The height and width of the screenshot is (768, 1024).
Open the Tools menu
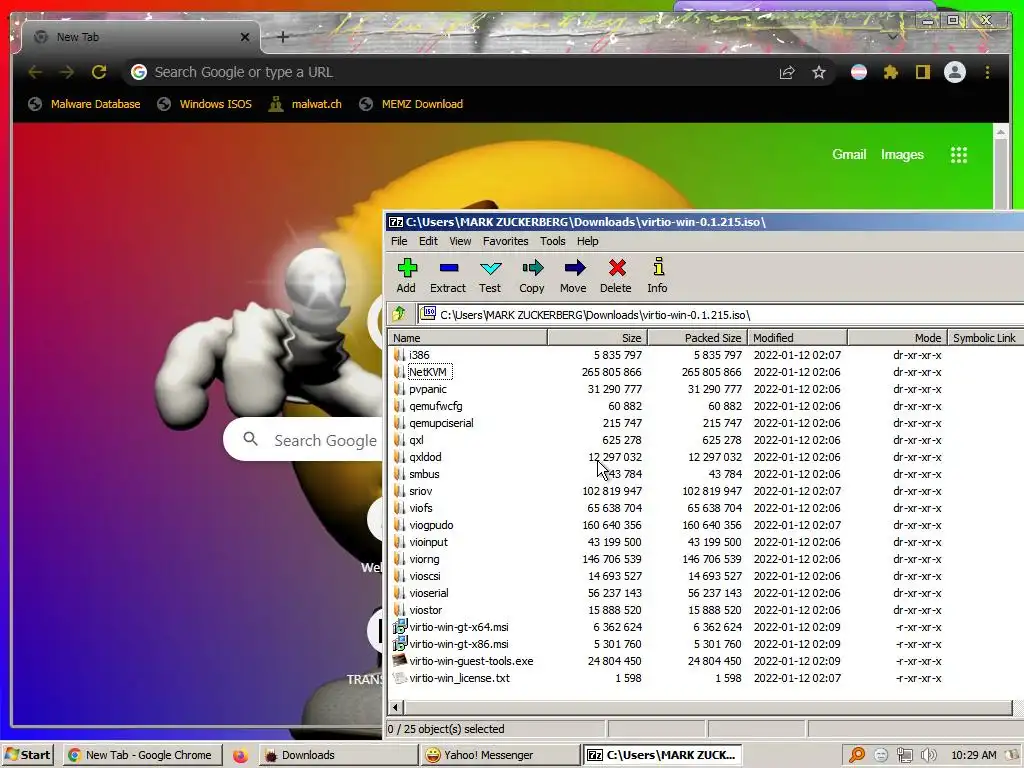pos(552,241)
